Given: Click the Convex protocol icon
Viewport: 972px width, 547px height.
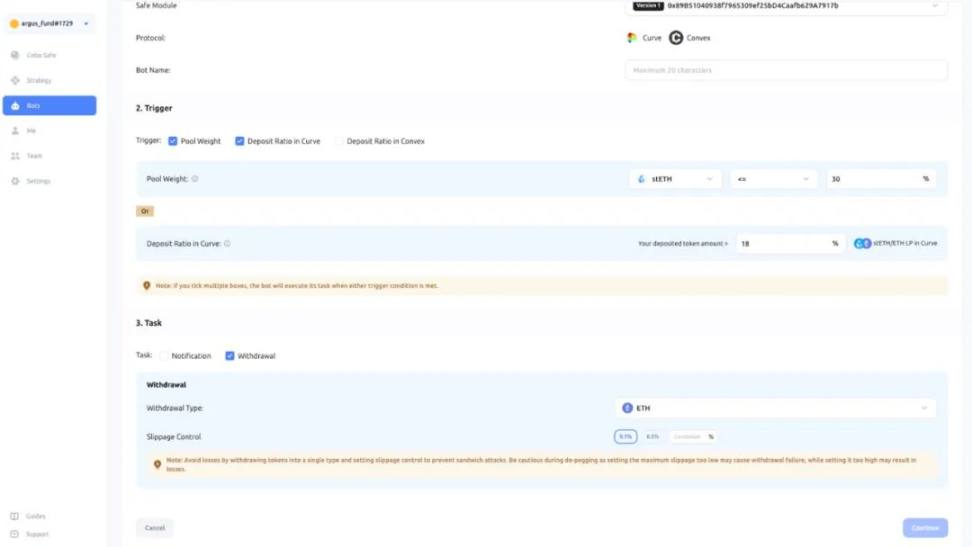Looking at the screenshot, I should [x=676, y=38].
